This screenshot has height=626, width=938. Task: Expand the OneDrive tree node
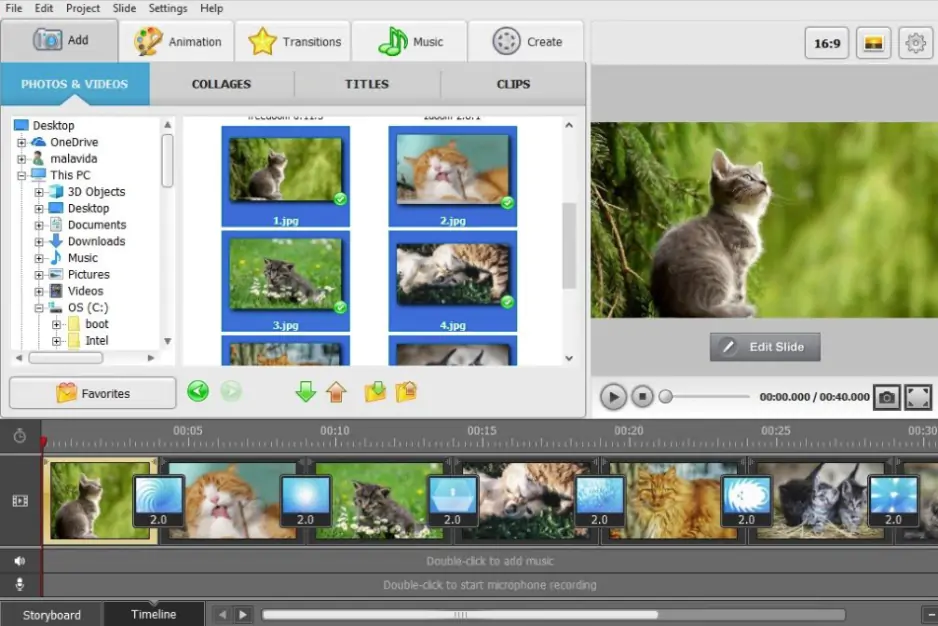[22, 142]
